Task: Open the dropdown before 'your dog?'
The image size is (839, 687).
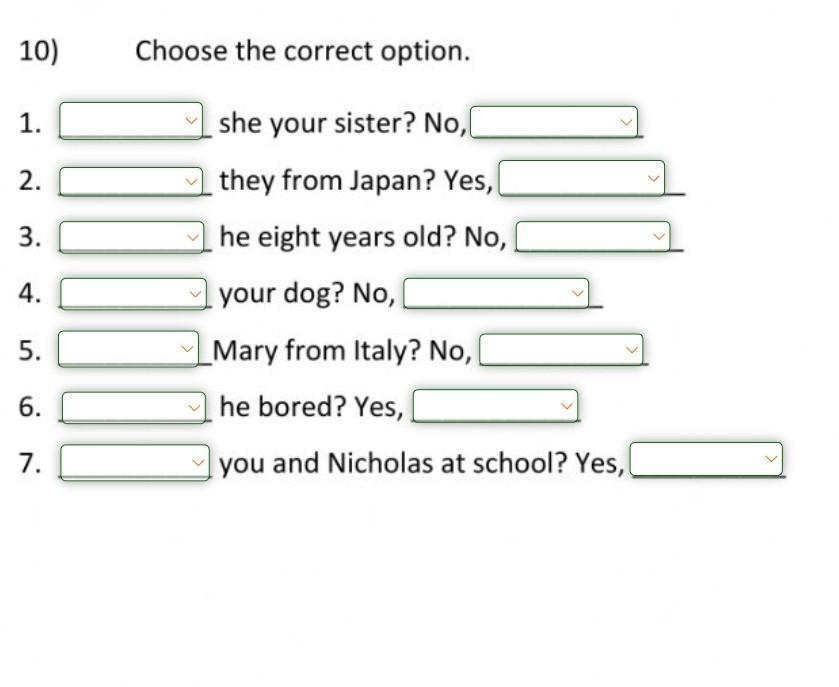Action: coord(133,293)
